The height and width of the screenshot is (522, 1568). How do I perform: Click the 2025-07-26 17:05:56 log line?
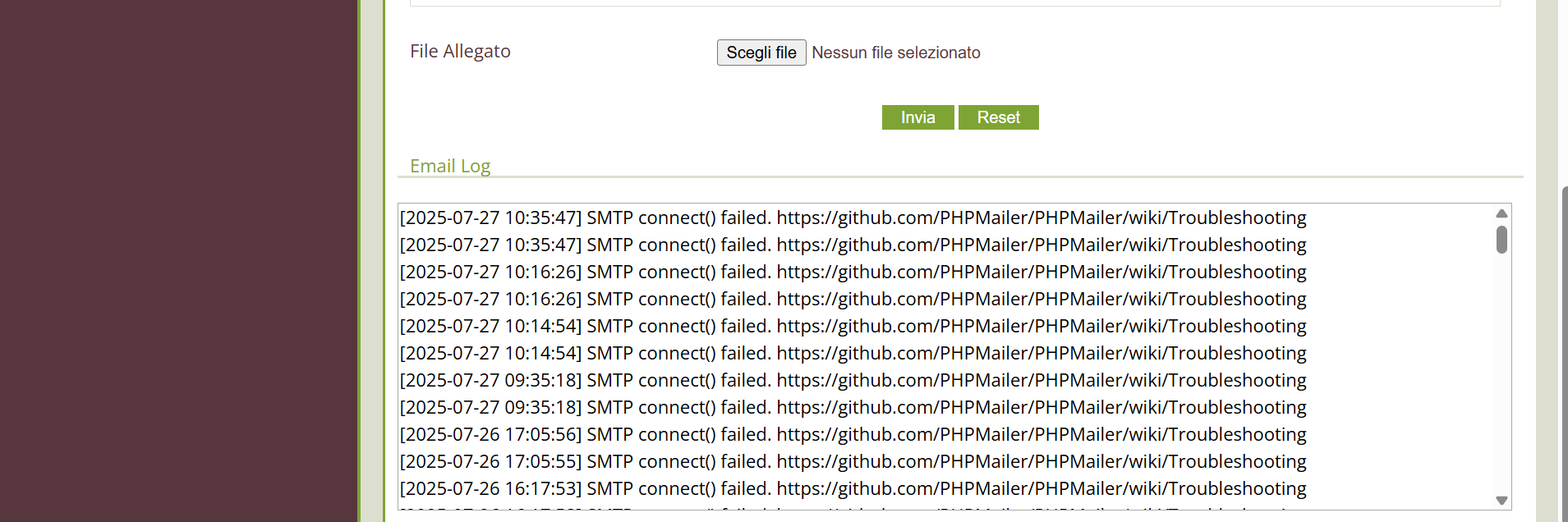pyautogui.click(x=853, y=434)
